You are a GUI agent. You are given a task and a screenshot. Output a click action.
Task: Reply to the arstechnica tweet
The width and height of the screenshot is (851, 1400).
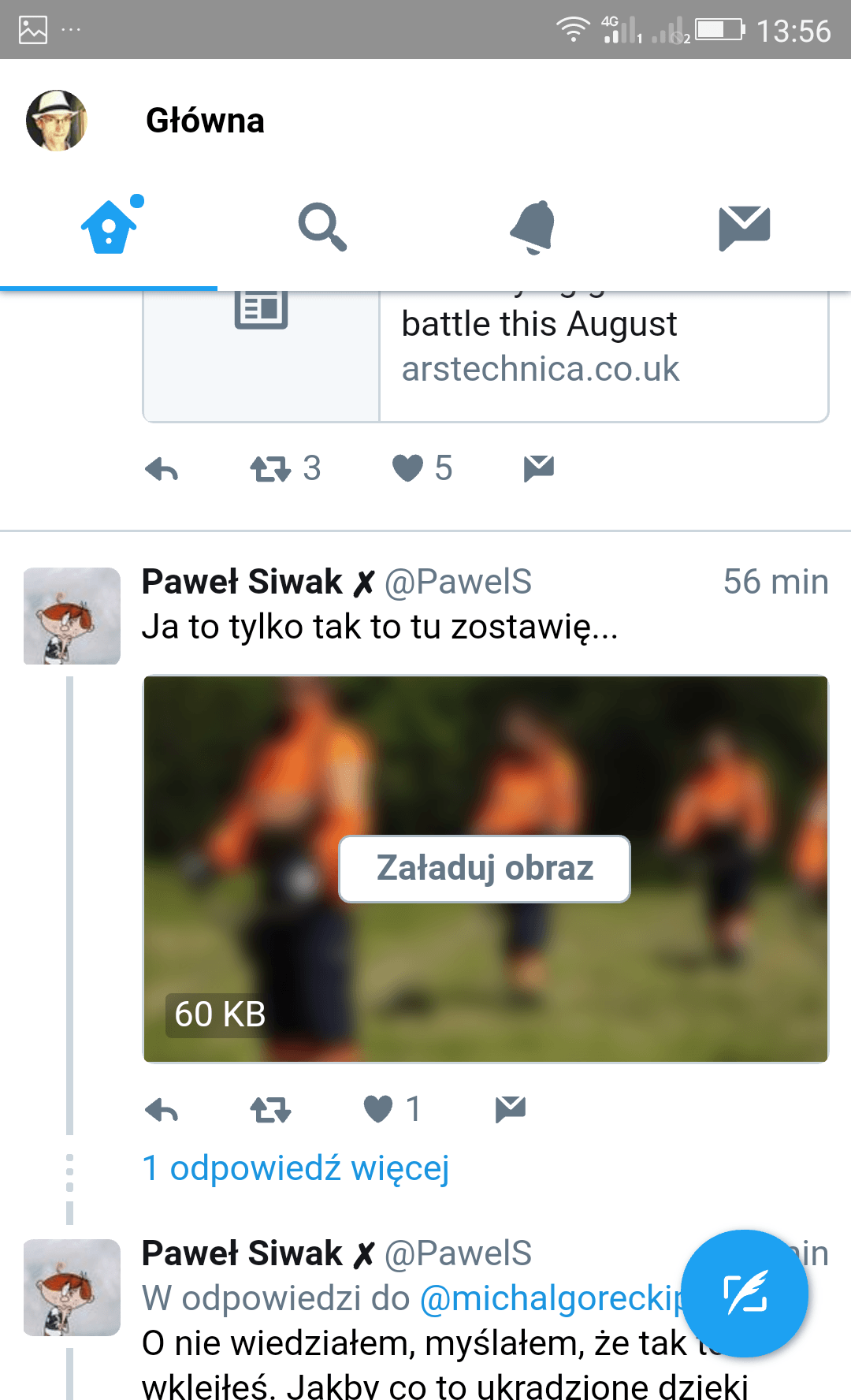click(162, 469)
